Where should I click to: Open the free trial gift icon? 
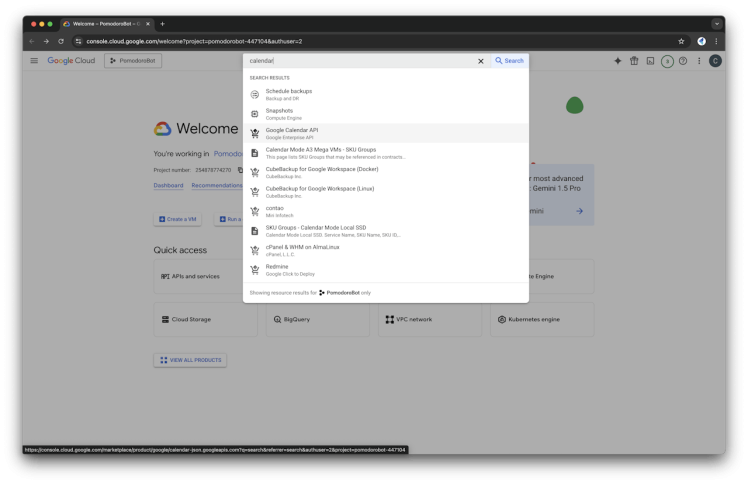(x=634, y=61)
